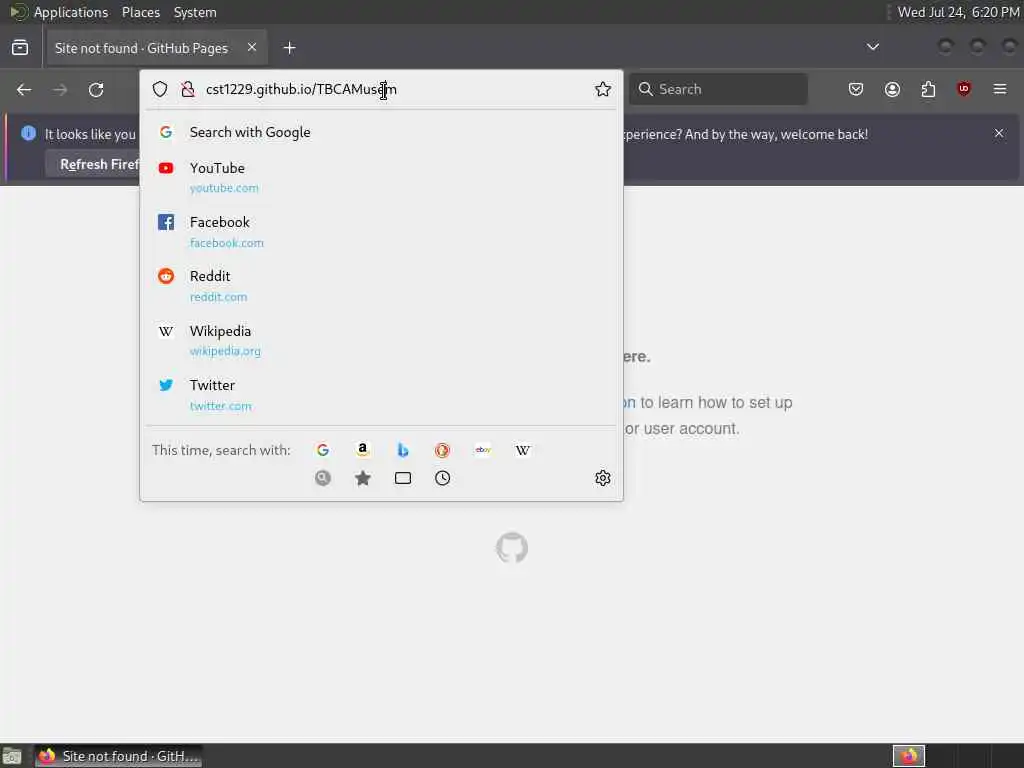Reload the current page
Image resolution: width=1024 pixels, height=768 pixels.
(x=96, y=89)
